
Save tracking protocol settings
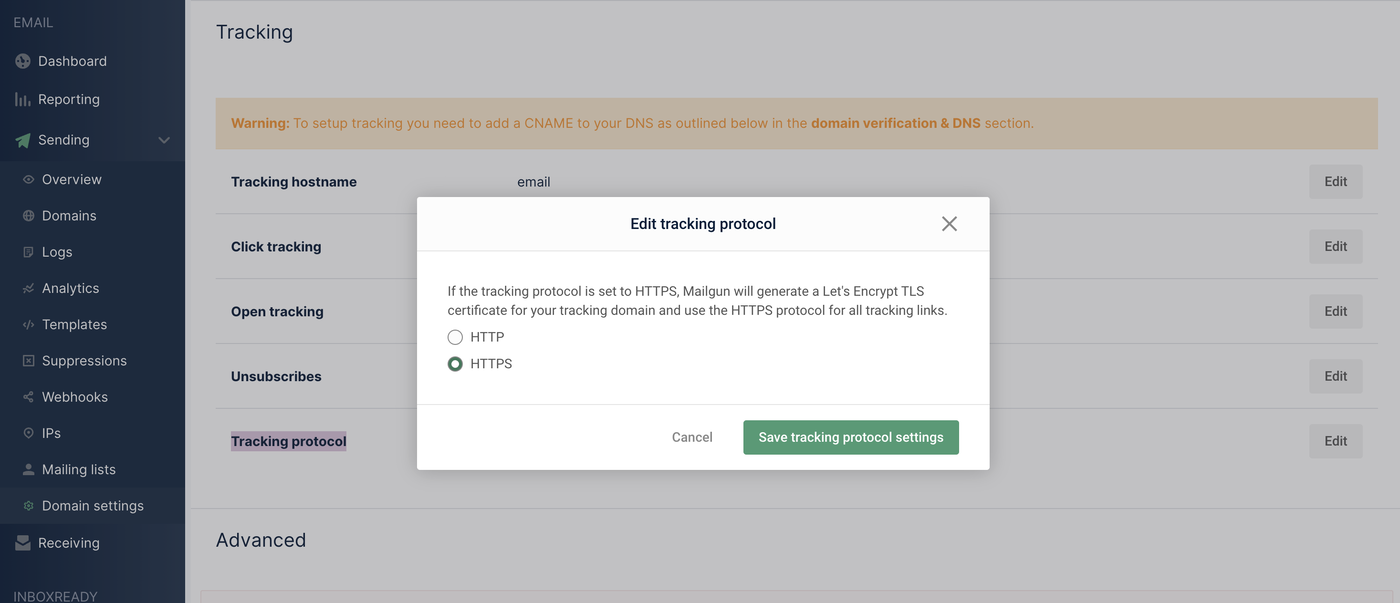(x=850, y=437)
